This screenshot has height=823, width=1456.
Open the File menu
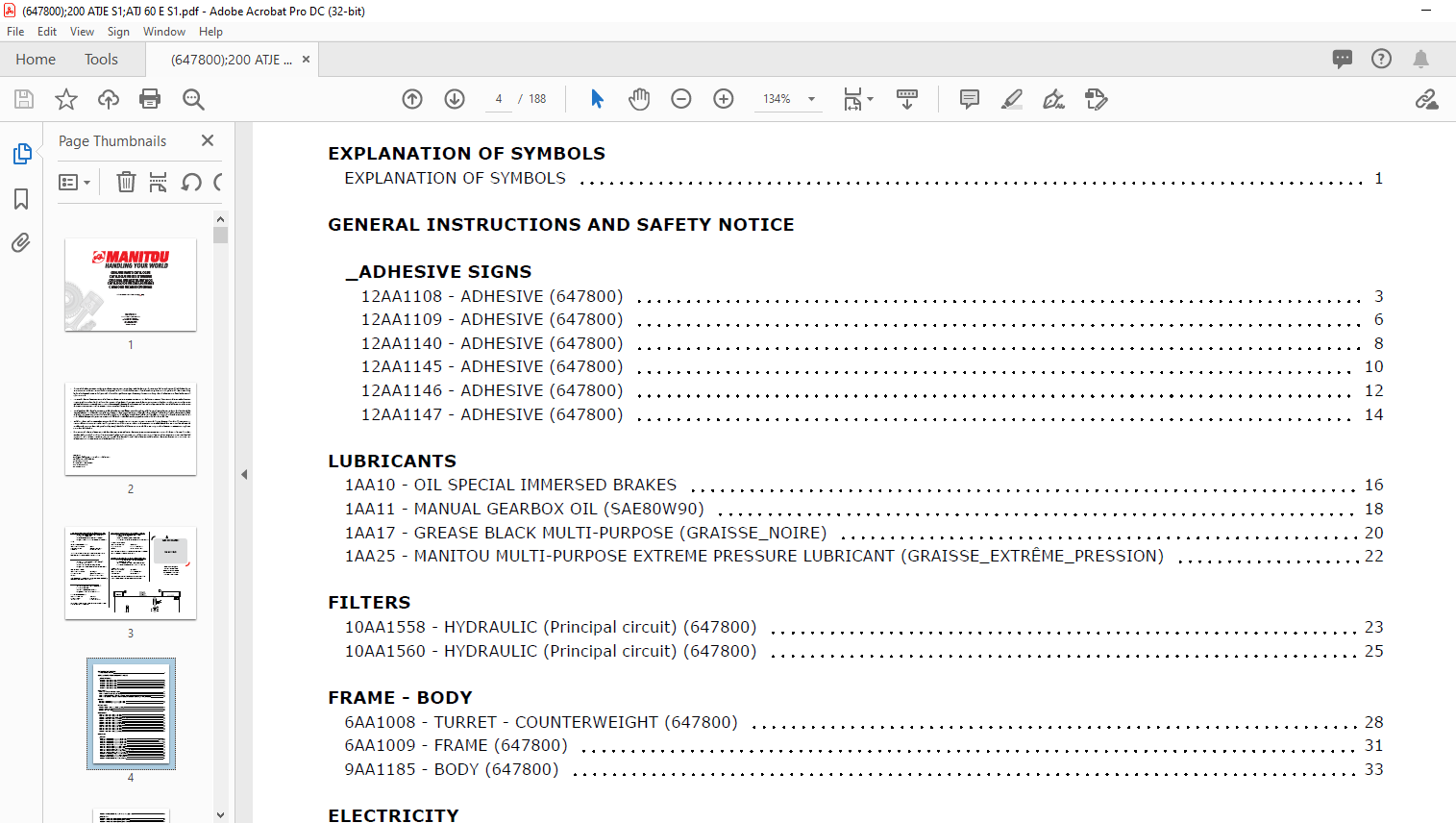[x=15, y=32]
